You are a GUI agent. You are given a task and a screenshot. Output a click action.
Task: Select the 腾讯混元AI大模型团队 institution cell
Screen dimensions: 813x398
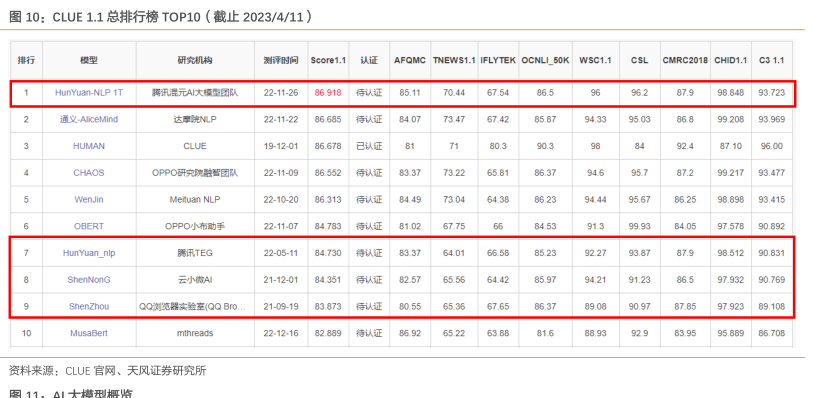pyautogui.click(x=195, y=93)
